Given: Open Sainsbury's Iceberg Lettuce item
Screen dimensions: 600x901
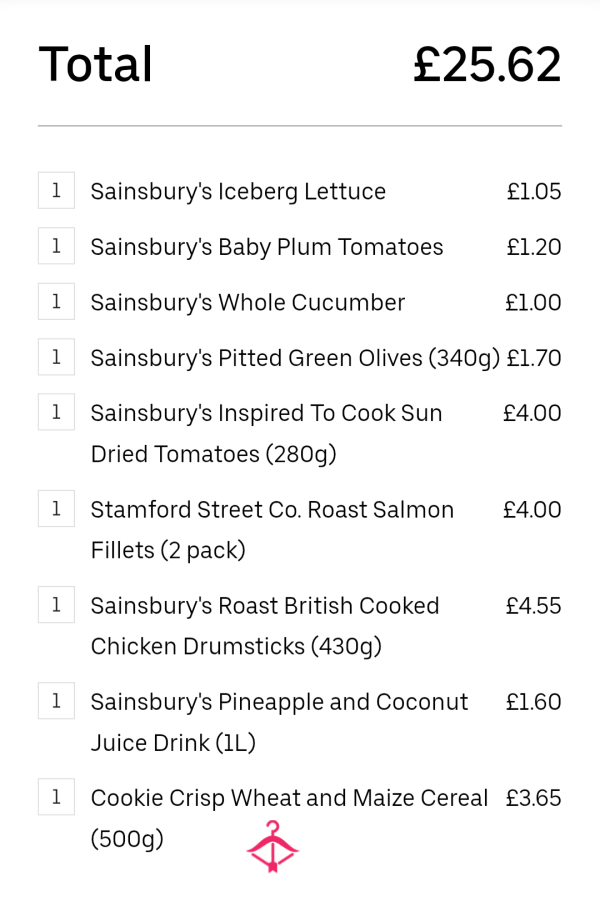Looking at the screenshot, I should click(238, 192).
